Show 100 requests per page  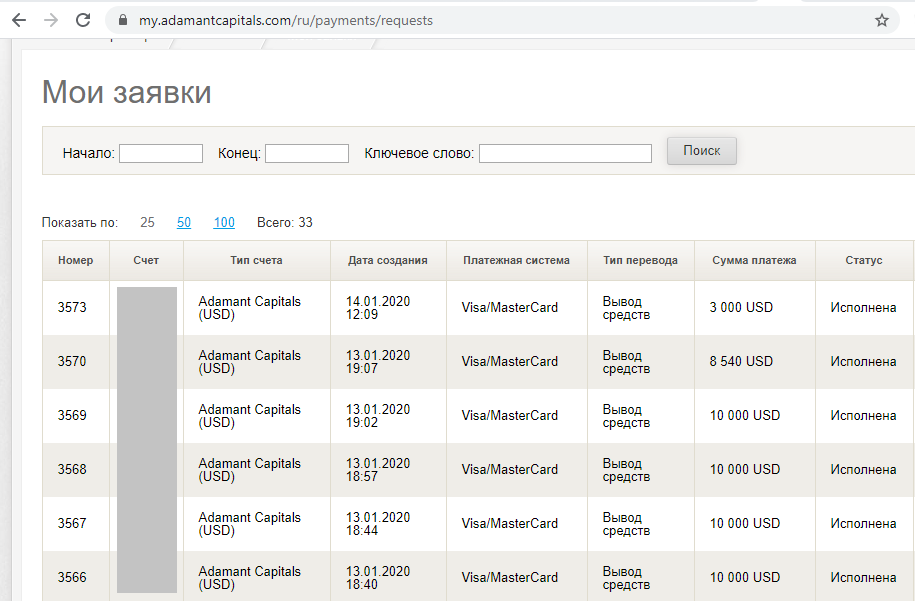[x=224, y=222]
